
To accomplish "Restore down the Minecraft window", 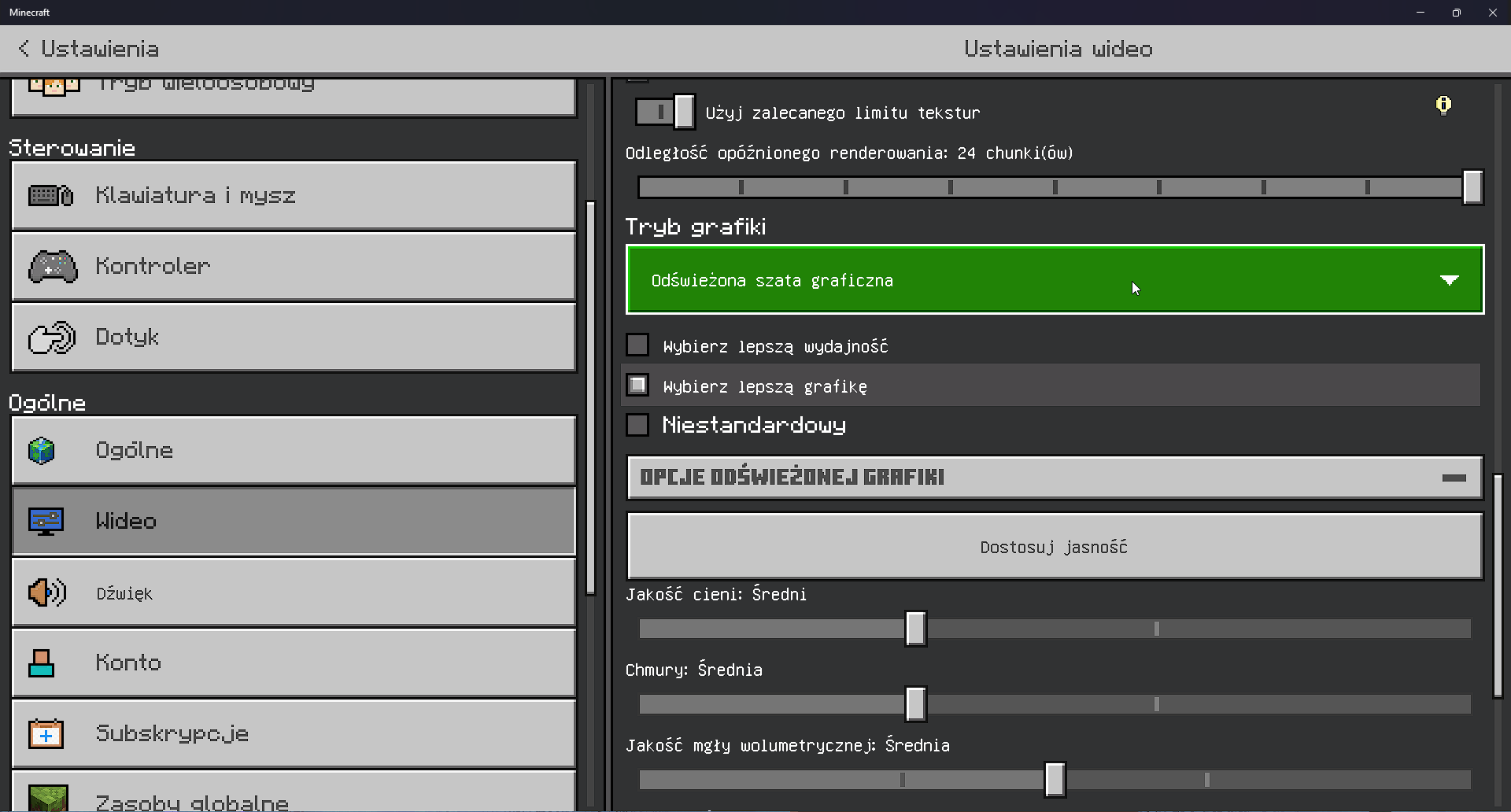I will (1457, 13).
